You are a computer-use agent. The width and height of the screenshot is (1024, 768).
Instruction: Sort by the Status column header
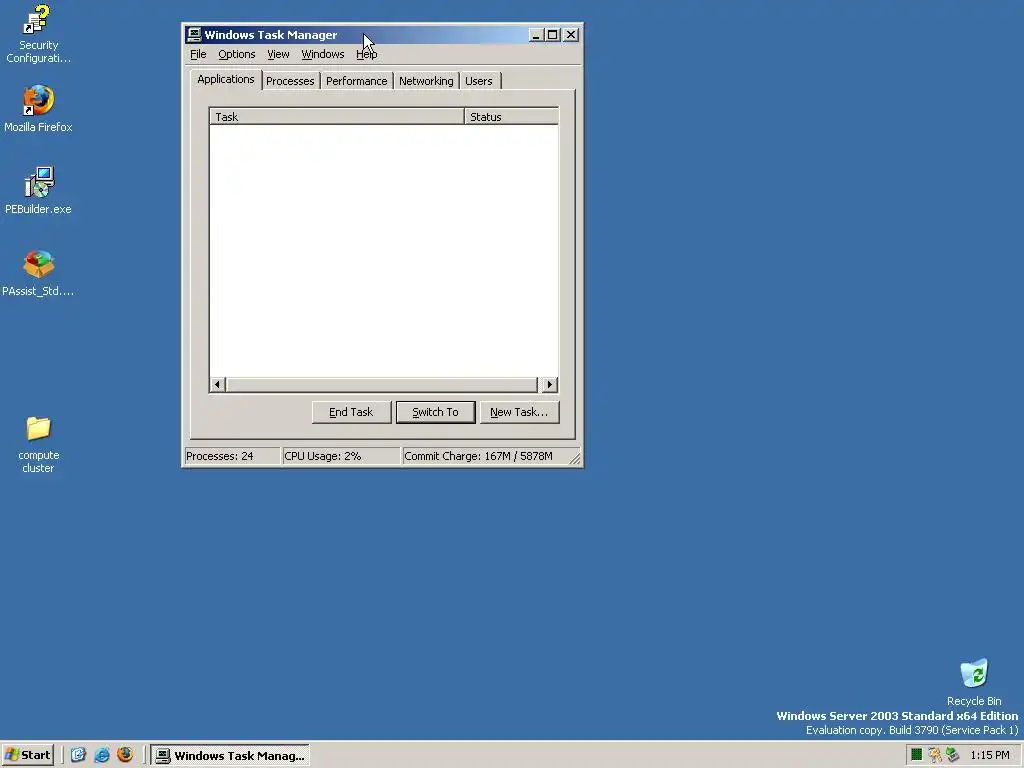511,117
